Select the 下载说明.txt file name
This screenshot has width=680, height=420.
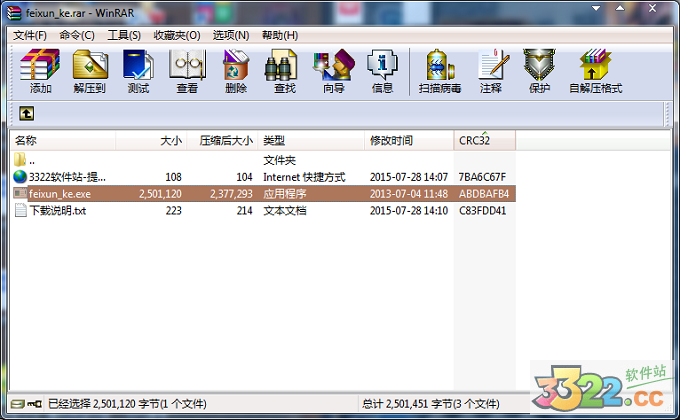click(58, 210)
